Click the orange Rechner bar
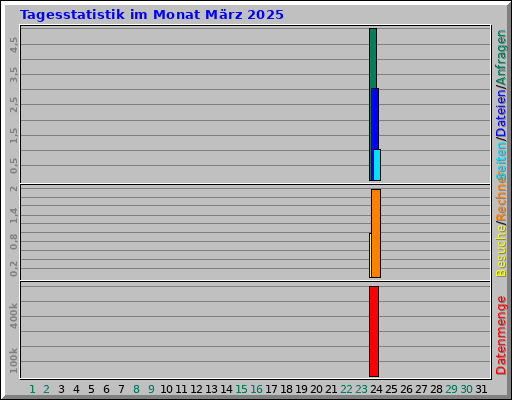Viewport: 512px width, 400px height. pyautogui.click(x=376, y=233)
